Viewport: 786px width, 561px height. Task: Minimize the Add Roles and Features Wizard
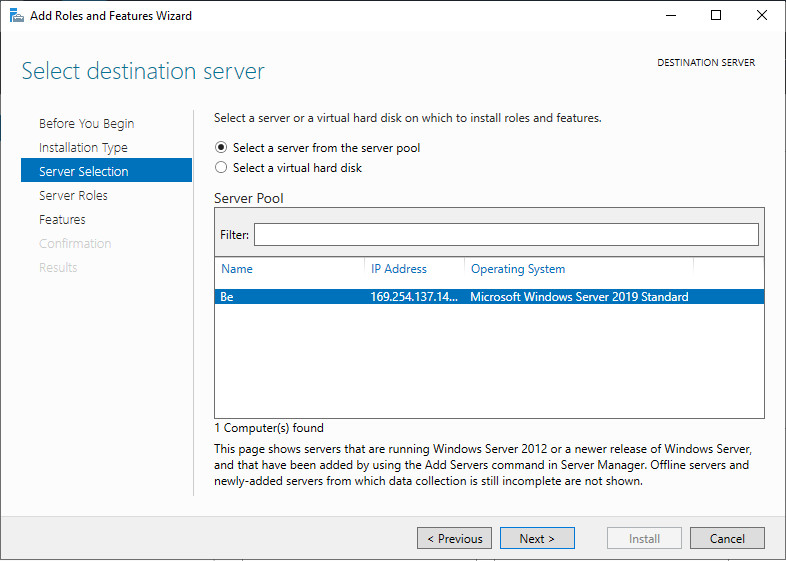coord(670,16)
